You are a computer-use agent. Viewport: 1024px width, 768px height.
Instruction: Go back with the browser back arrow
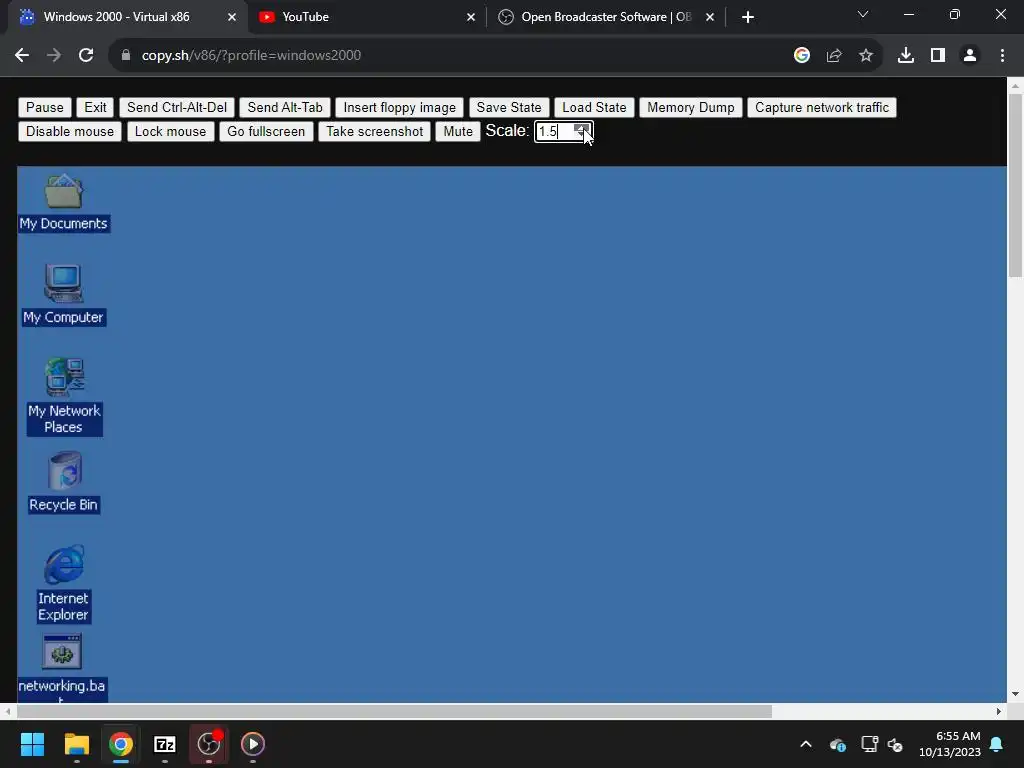[22, 56]
